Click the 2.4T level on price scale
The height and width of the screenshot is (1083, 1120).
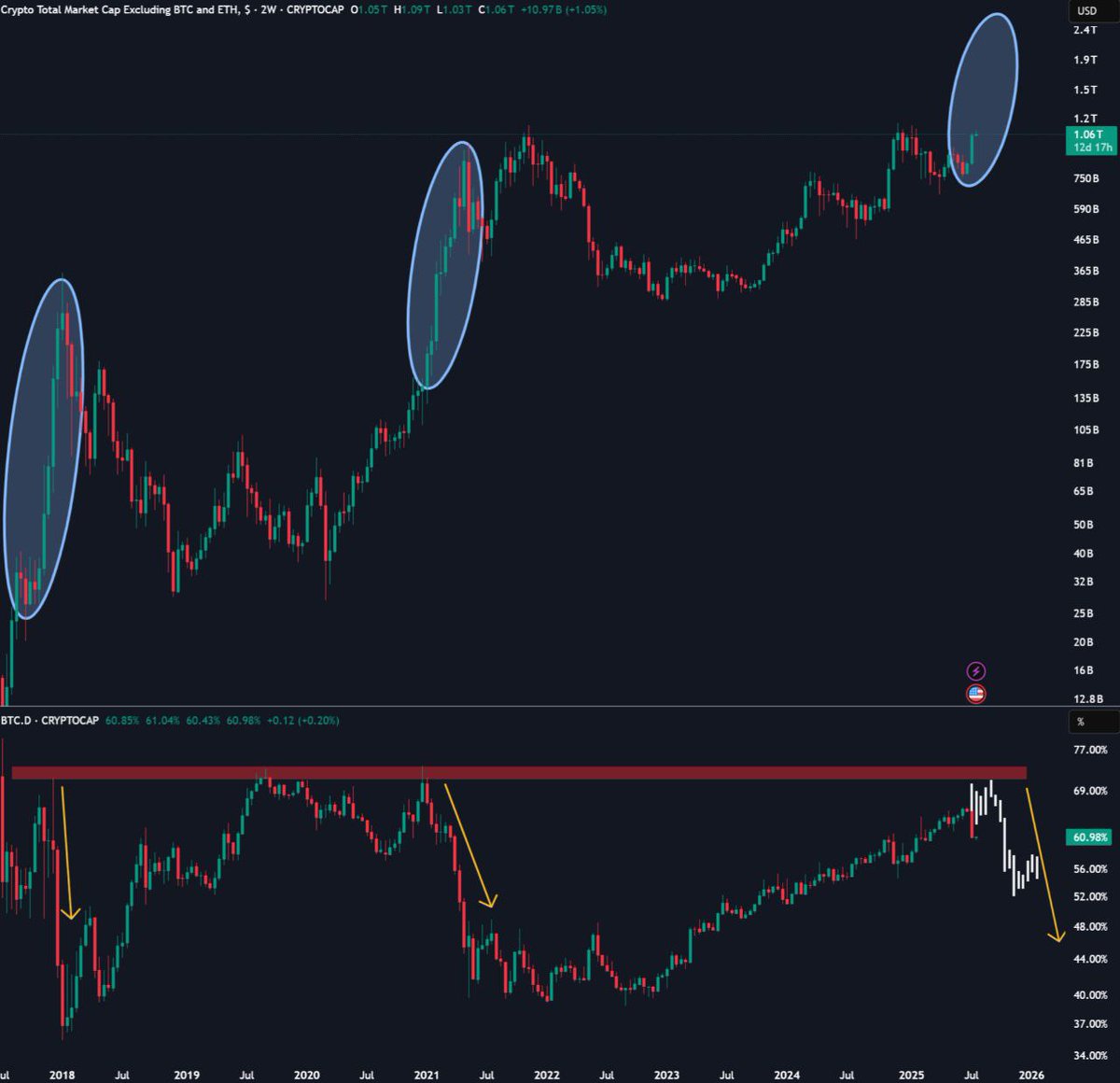(x=1085, y=30)
